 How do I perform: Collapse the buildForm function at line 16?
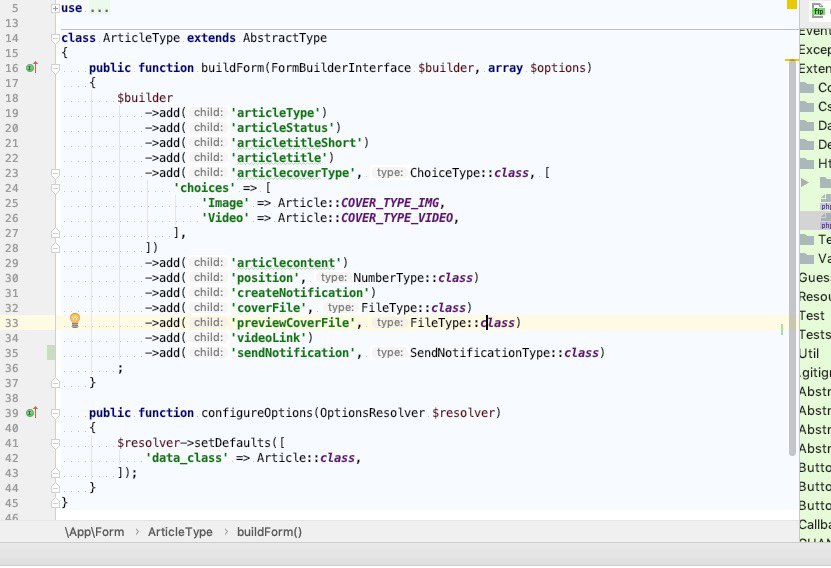tap(55, 68)
